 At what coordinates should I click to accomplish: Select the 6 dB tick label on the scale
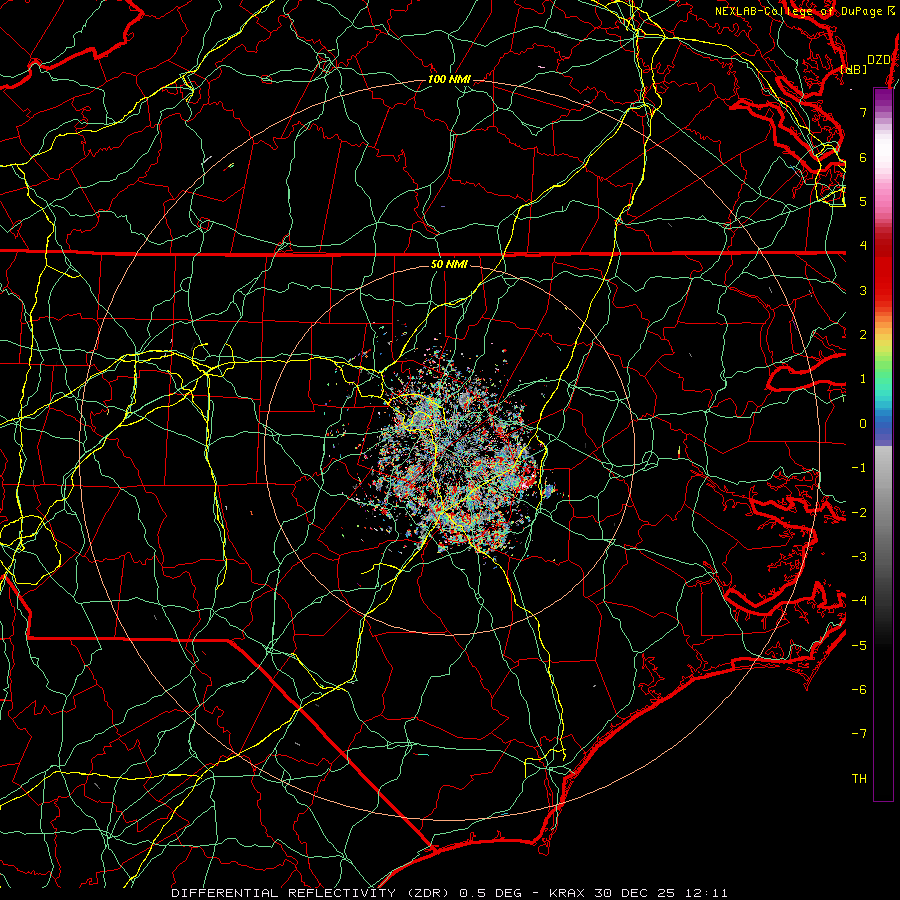863,157
